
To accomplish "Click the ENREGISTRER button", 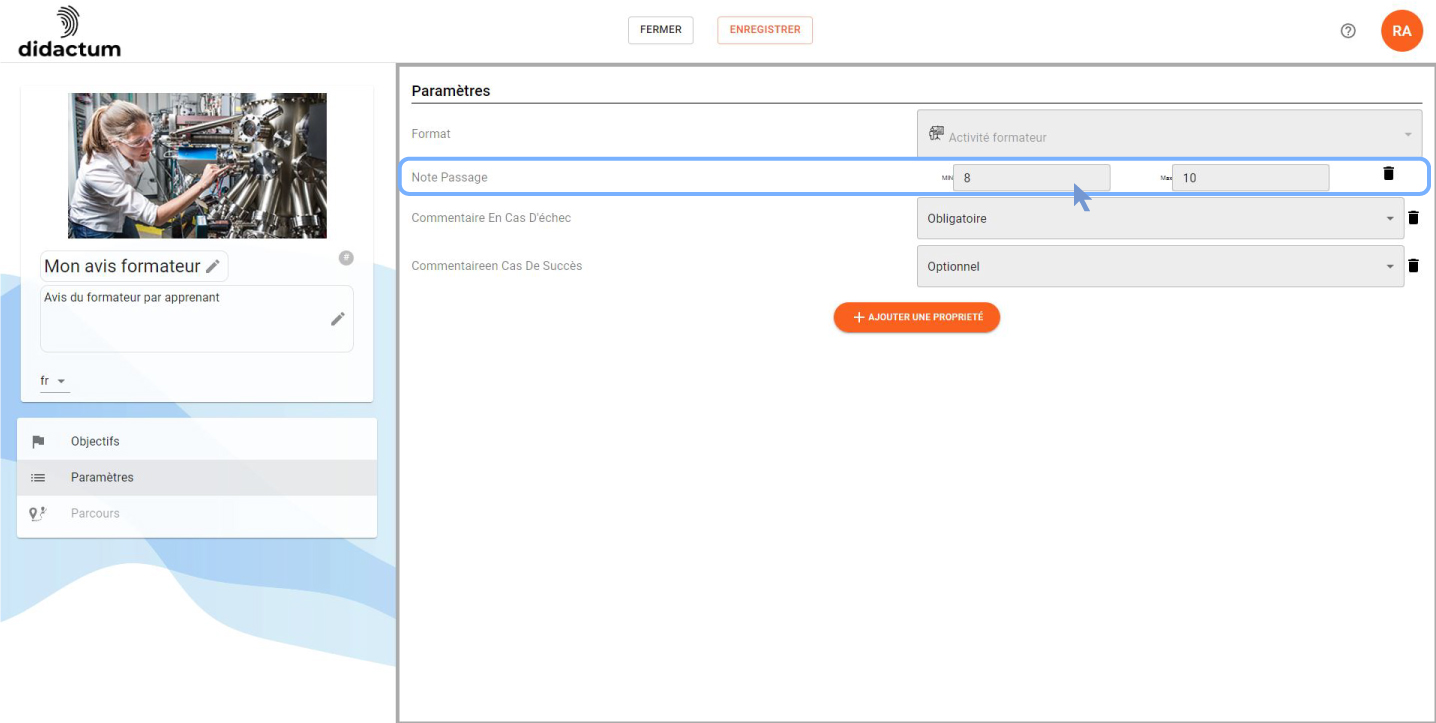I will coord(765,30).
